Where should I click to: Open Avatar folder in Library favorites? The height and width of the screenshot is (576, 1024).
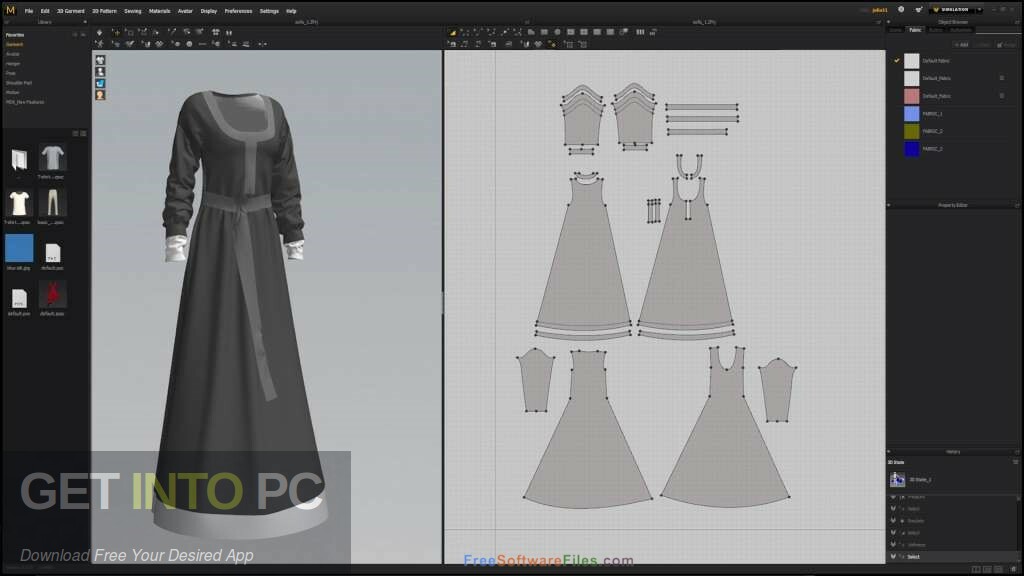[x=13, y=54]
